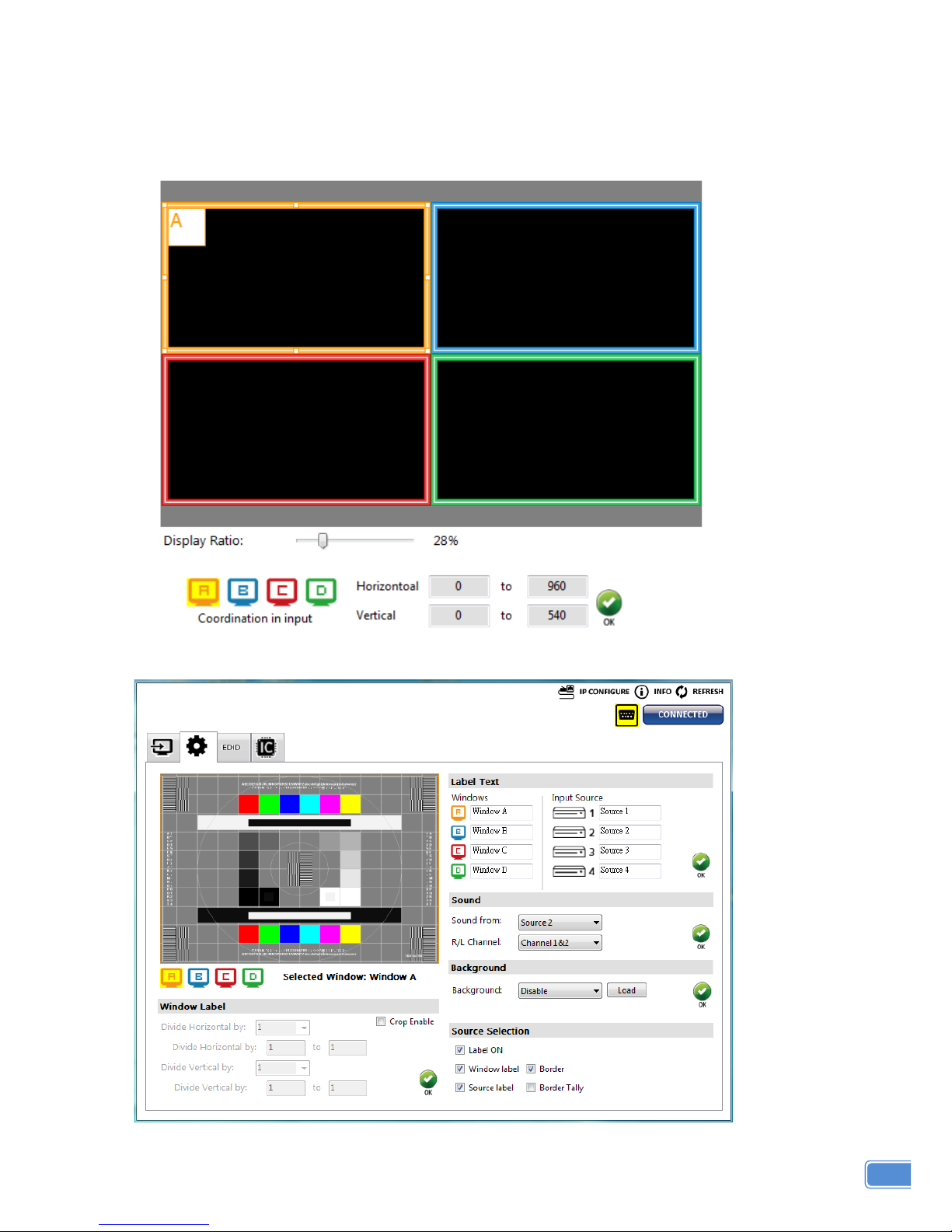Edit the Source 1 label text field
The width and height of the screenshot is (952, 1232).
click(x=629, y=812)
